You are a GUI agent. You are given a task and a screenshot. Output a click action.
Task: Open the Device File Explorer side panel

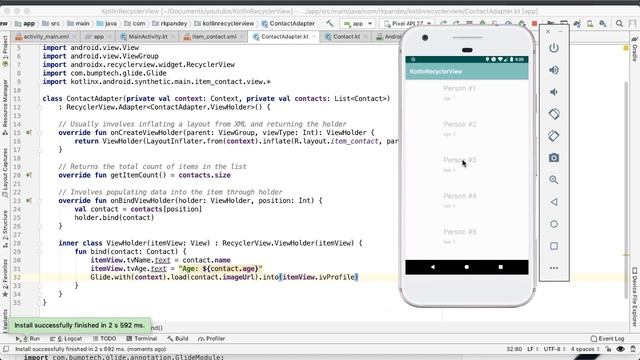point(635,296)
